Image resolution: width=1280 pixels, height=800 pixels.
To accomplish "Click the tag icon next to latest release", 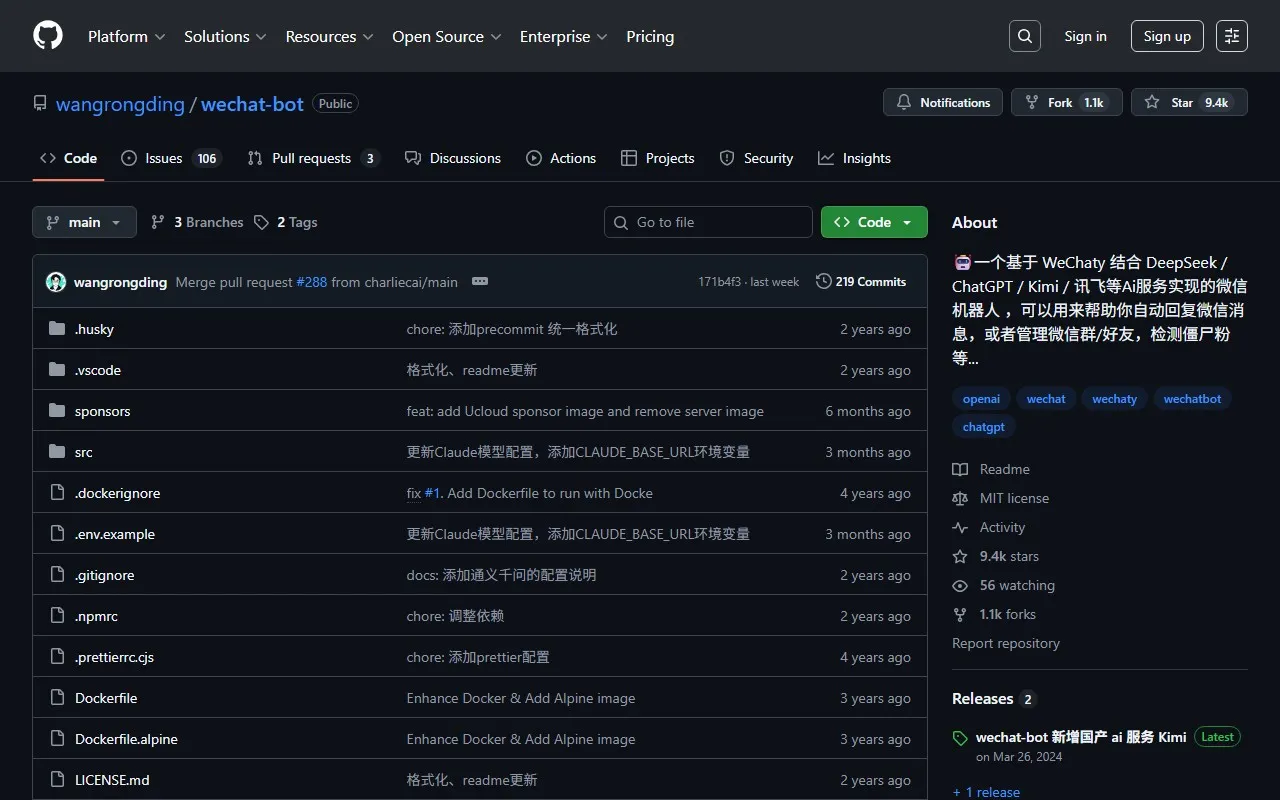I will (x=960, y=738).
